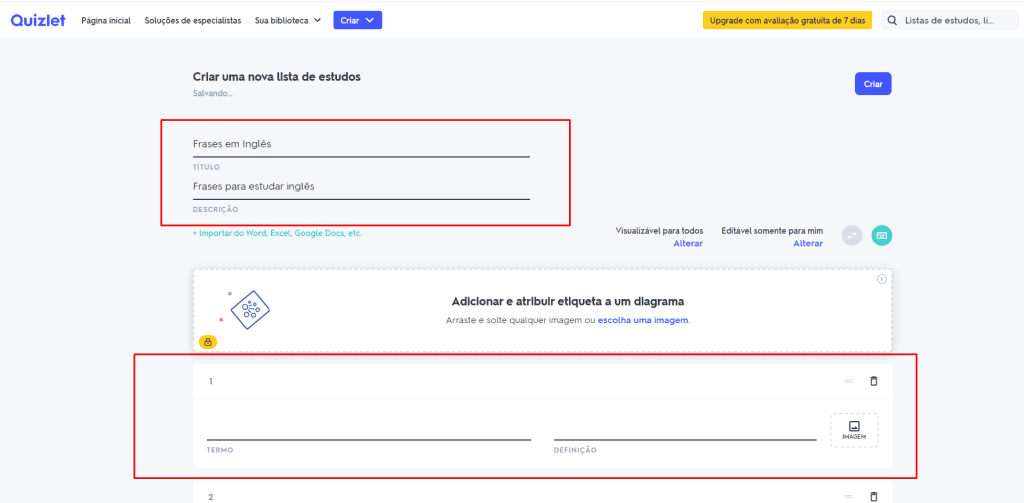This screenshot has height=503, width=1024.
Task: Delete card 1 with trash icon
Action: click(873, 381)
